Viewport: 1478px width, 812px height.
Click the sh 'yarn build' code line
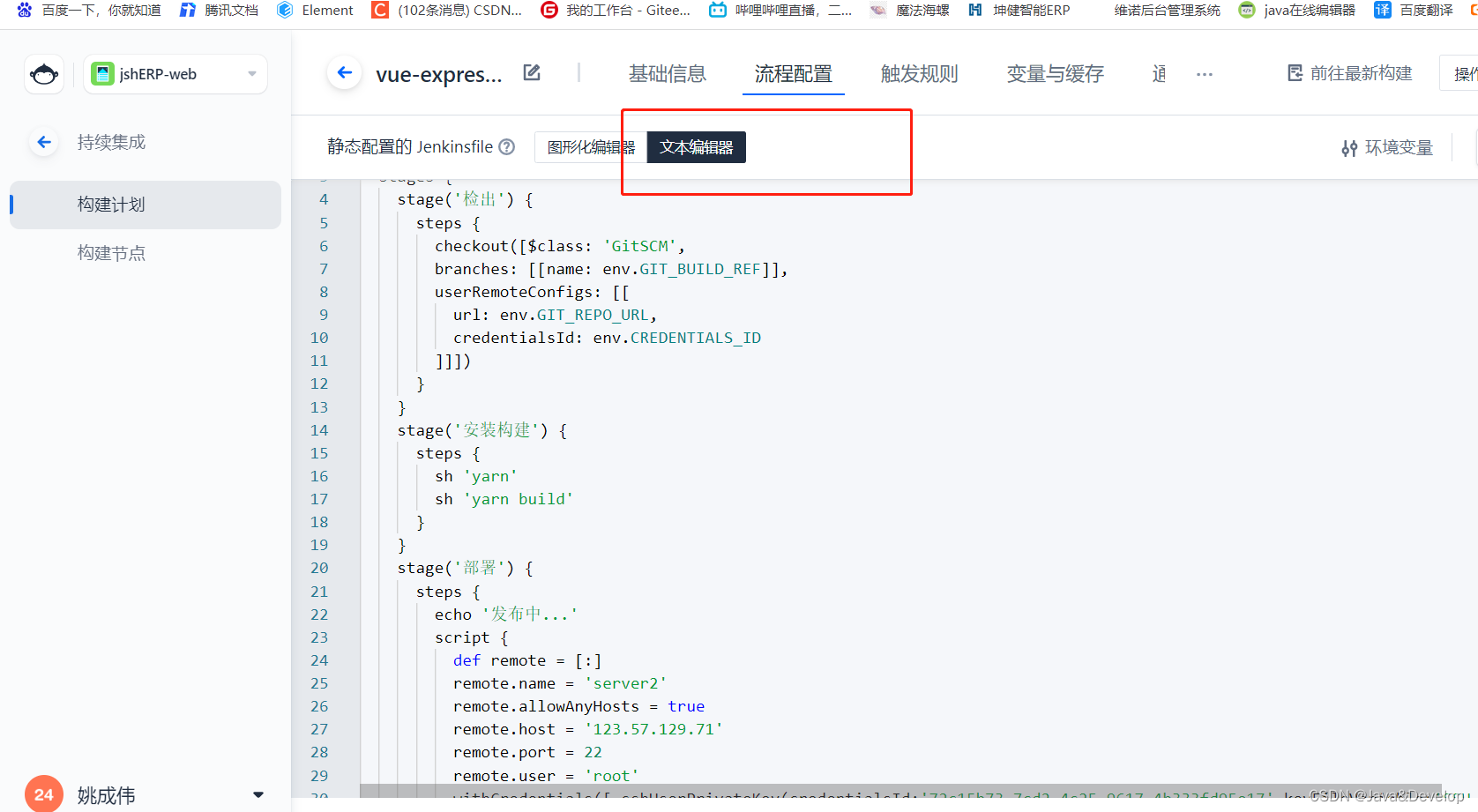(504, 499)
